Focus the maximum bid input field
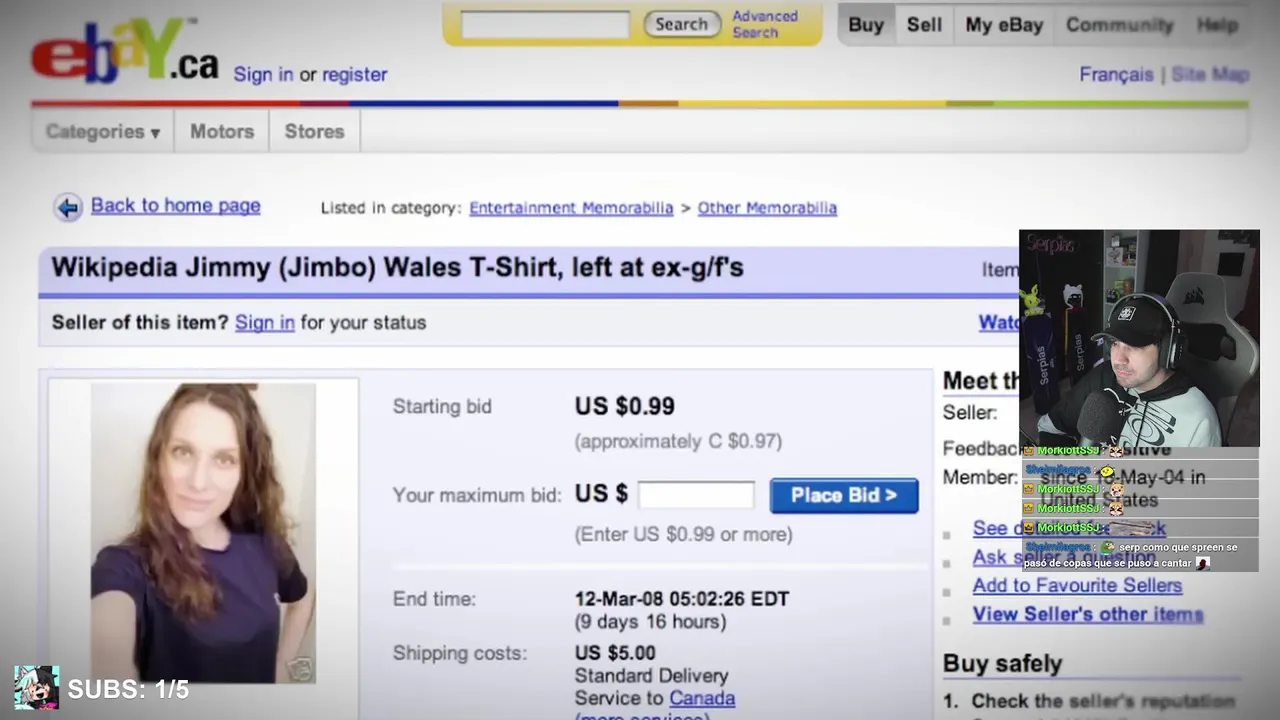The image size is (1280, 720). pos(696,495)
